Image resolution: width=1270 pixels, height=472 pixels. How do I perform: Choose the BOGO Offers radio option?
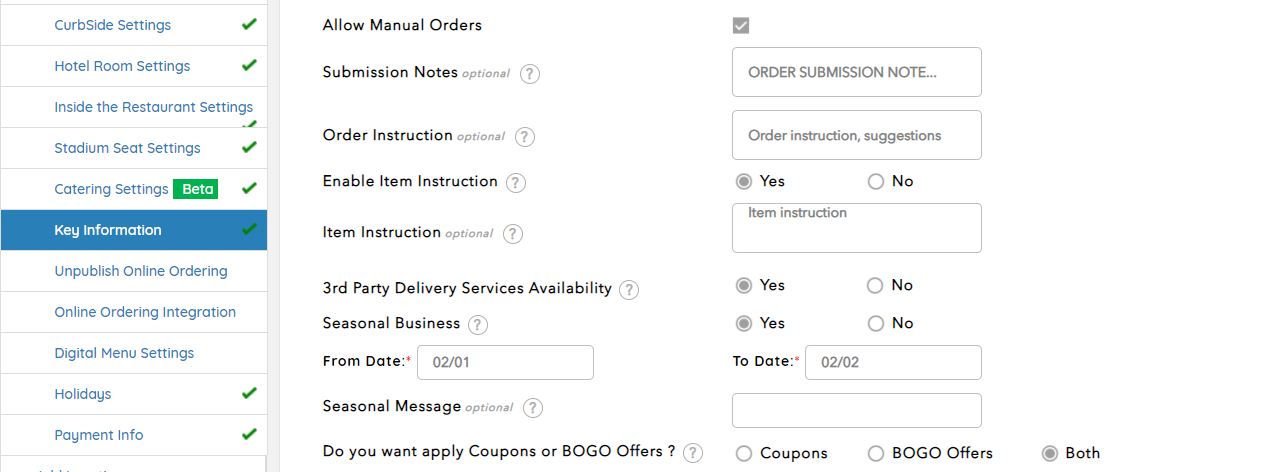click(876, 454)
